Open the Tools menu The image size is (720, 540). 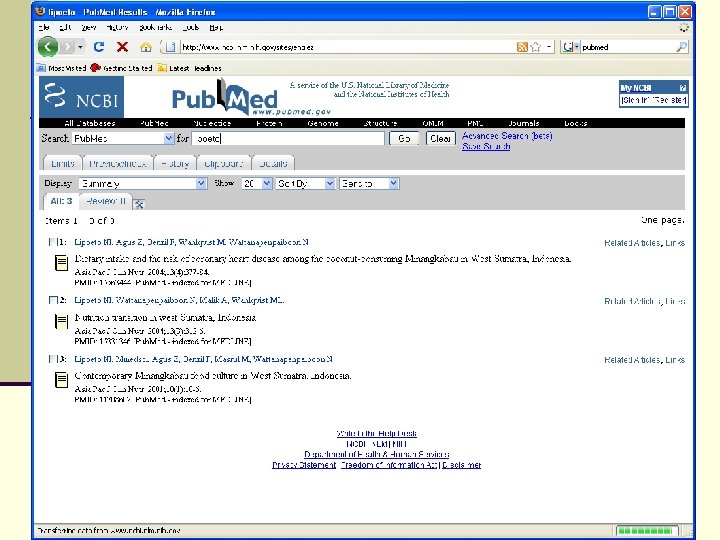(x=191, y=28)
